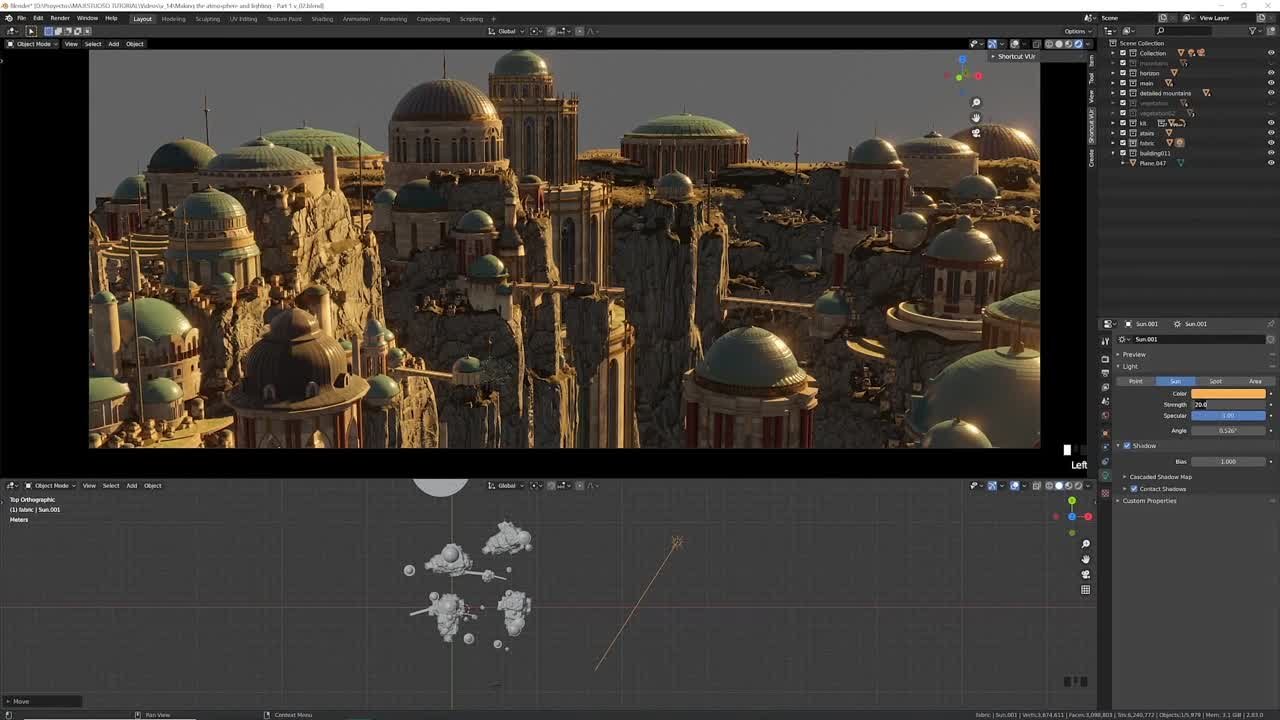Hide the Collection row with the eye icon

1271,53
